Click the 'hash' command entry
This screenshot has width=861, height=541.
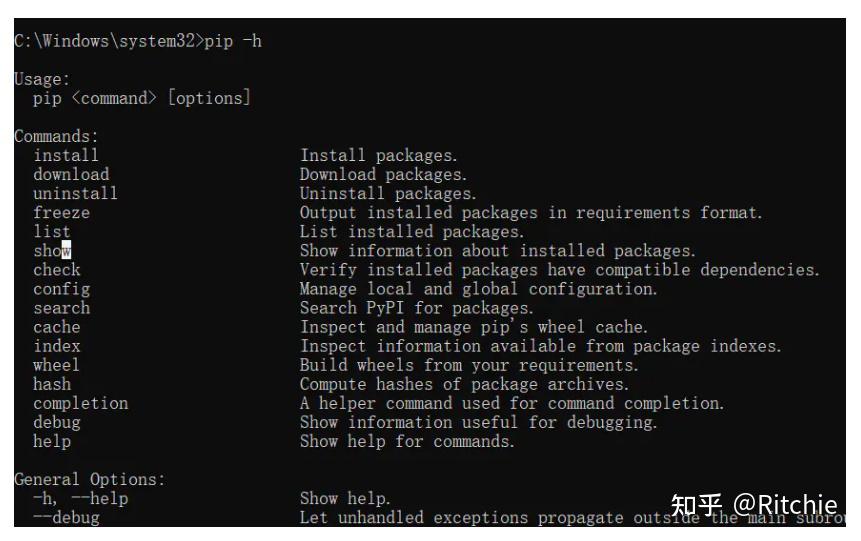point(52,384)
